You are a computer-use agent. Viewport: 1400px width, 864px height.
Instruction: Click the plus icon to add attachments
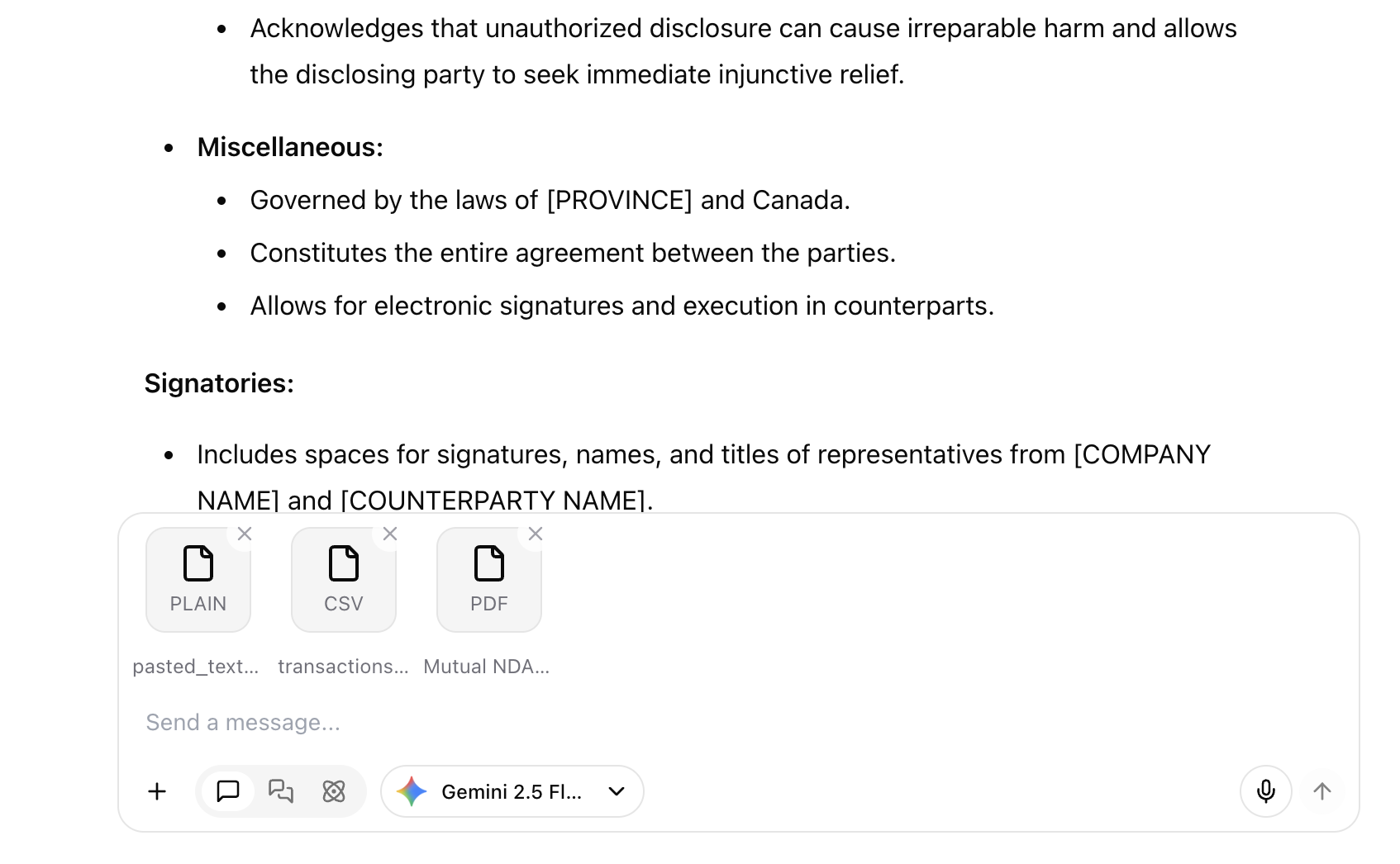click(x=157, y=791)
